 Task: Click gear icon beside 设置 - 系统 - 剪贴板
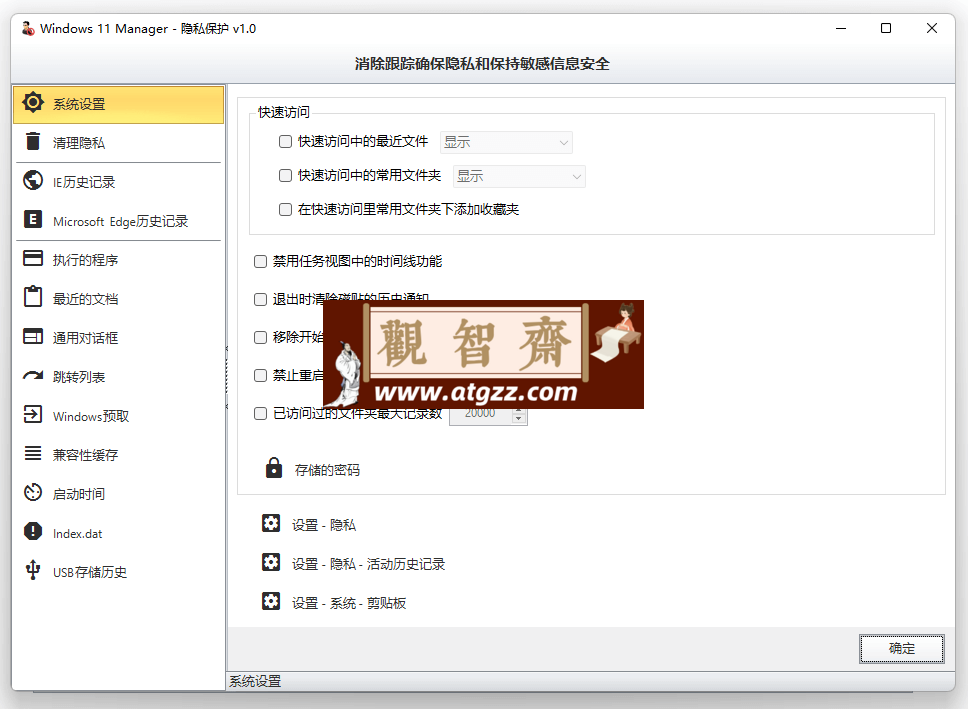point(271,601)
